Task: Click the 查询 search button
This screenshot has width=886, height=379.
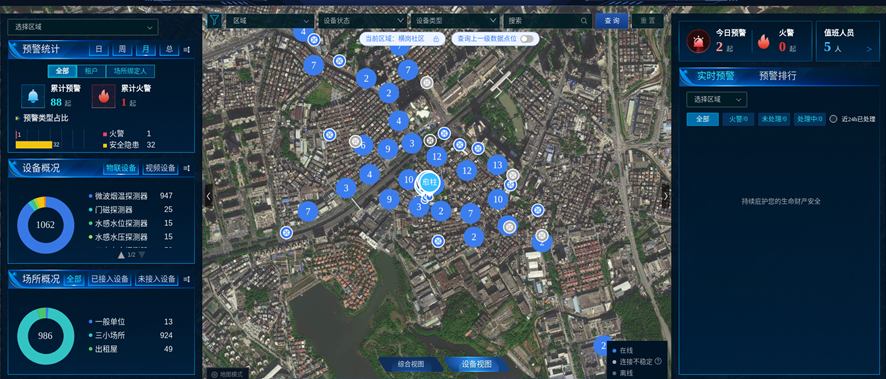Action: pos(612,21)
